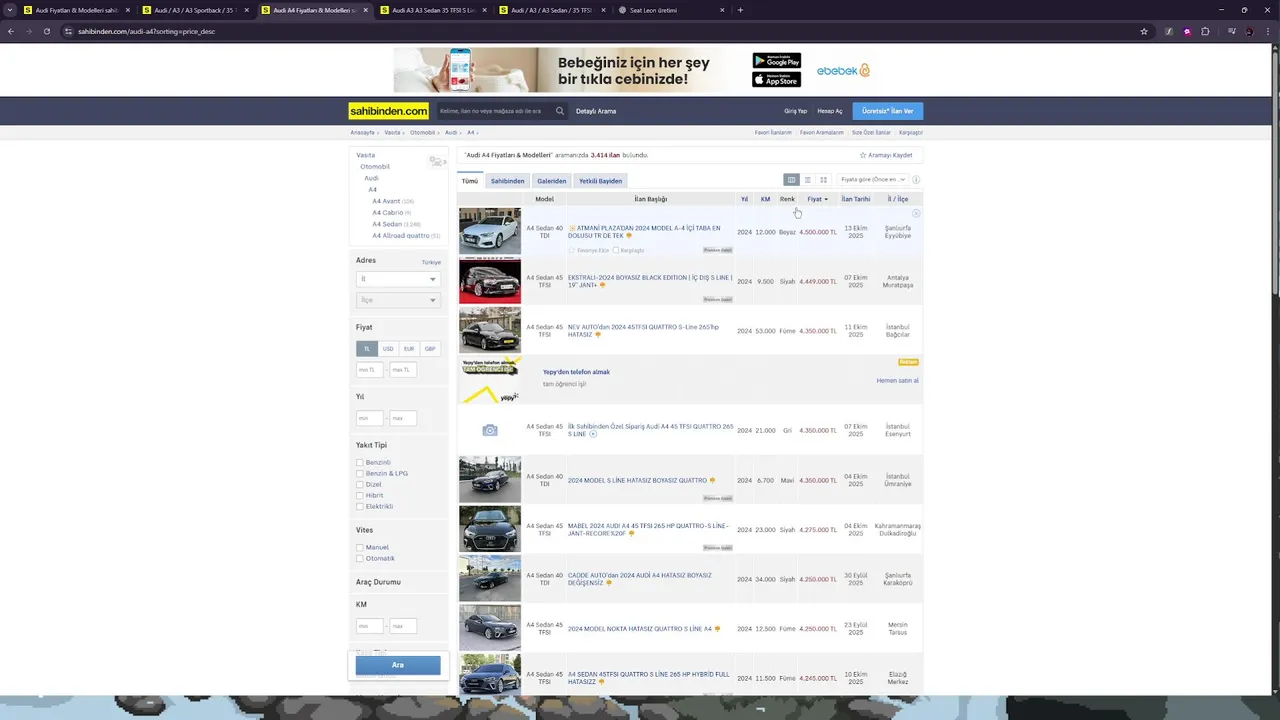Open a new browser tab
The height and width of the screenshot is (720, 1280).
tap(740, 10)
